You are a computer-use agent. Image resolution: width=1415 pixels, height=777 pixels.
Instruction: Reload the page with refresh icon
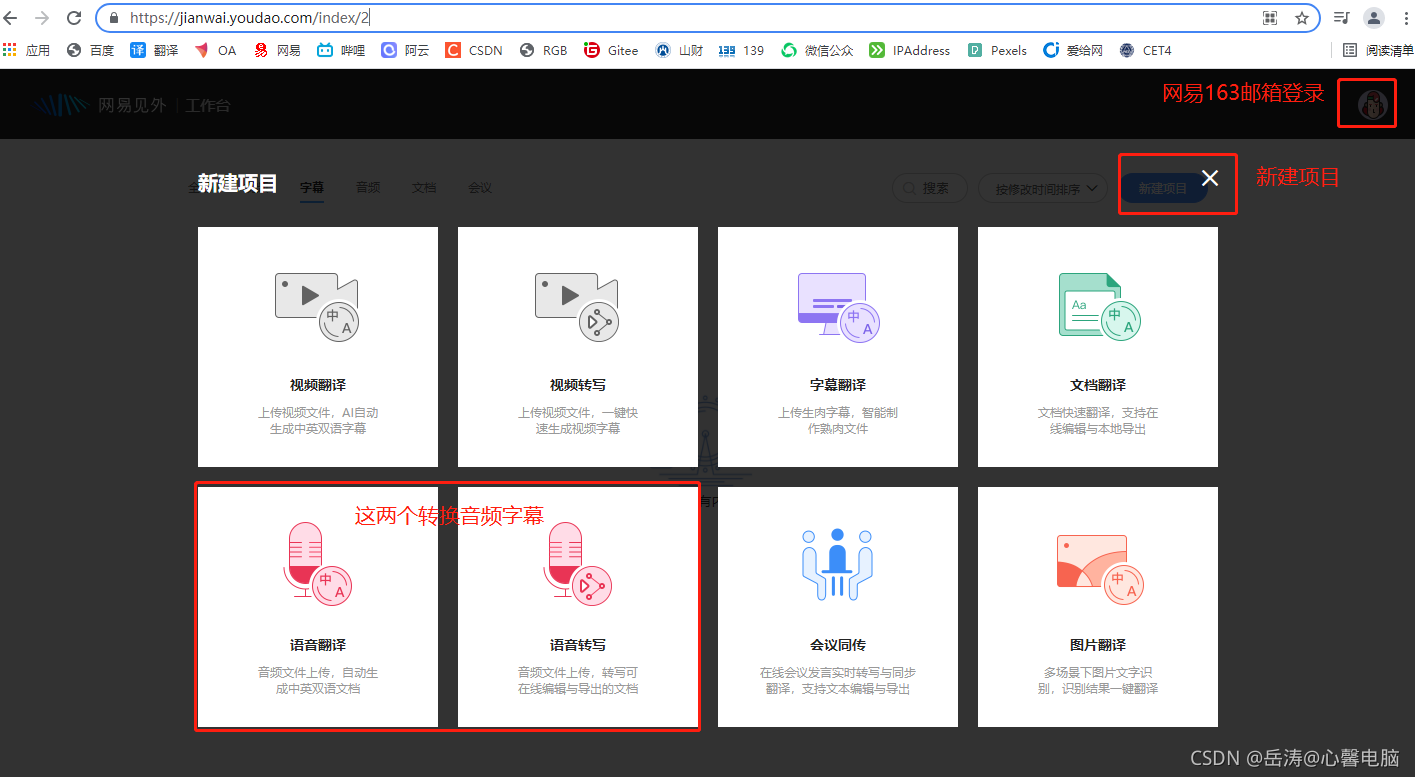(x=74, y=18)
